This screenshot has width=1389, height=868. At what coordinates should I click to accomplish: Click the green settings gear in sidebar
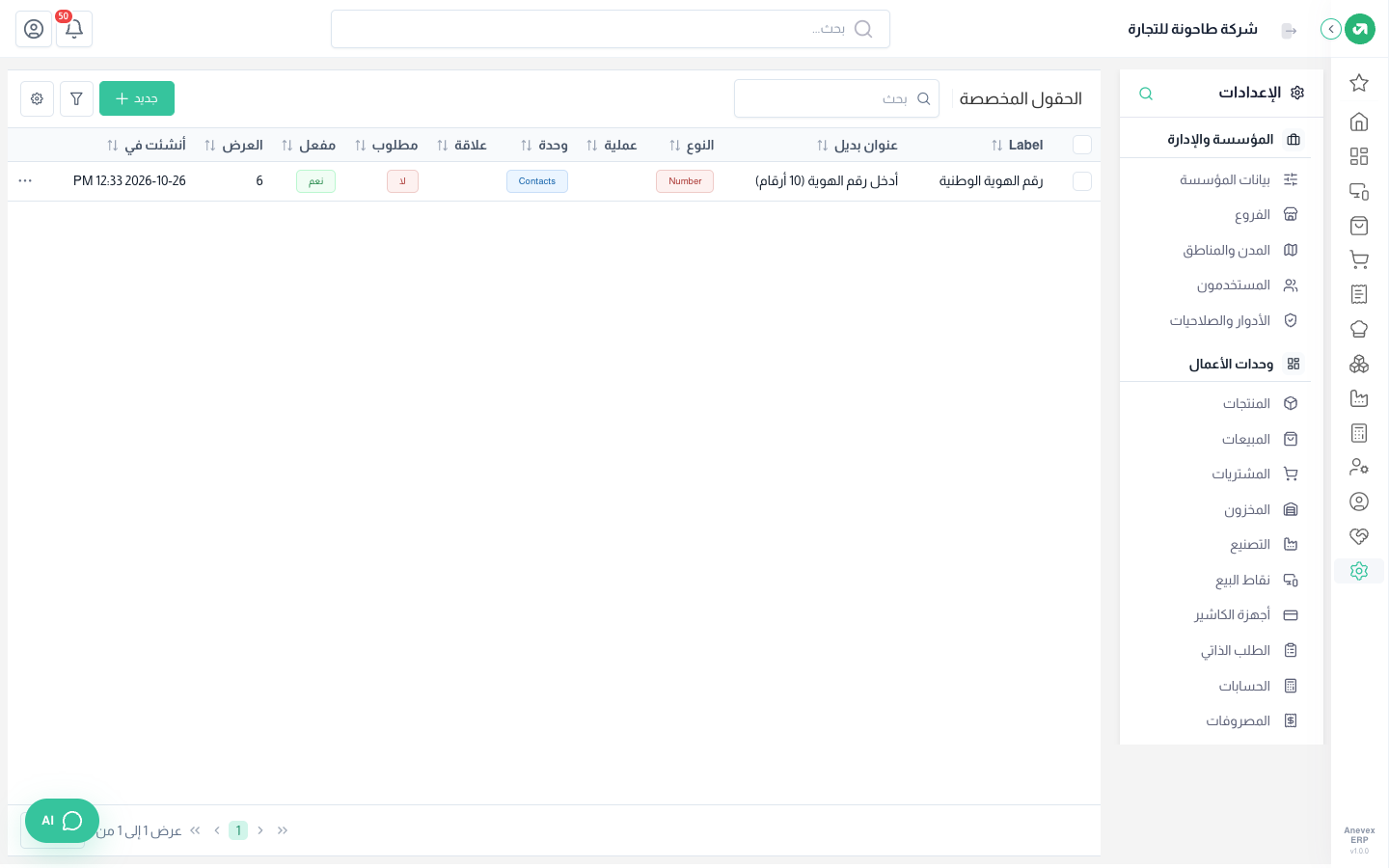click(x=1359, y=571)
